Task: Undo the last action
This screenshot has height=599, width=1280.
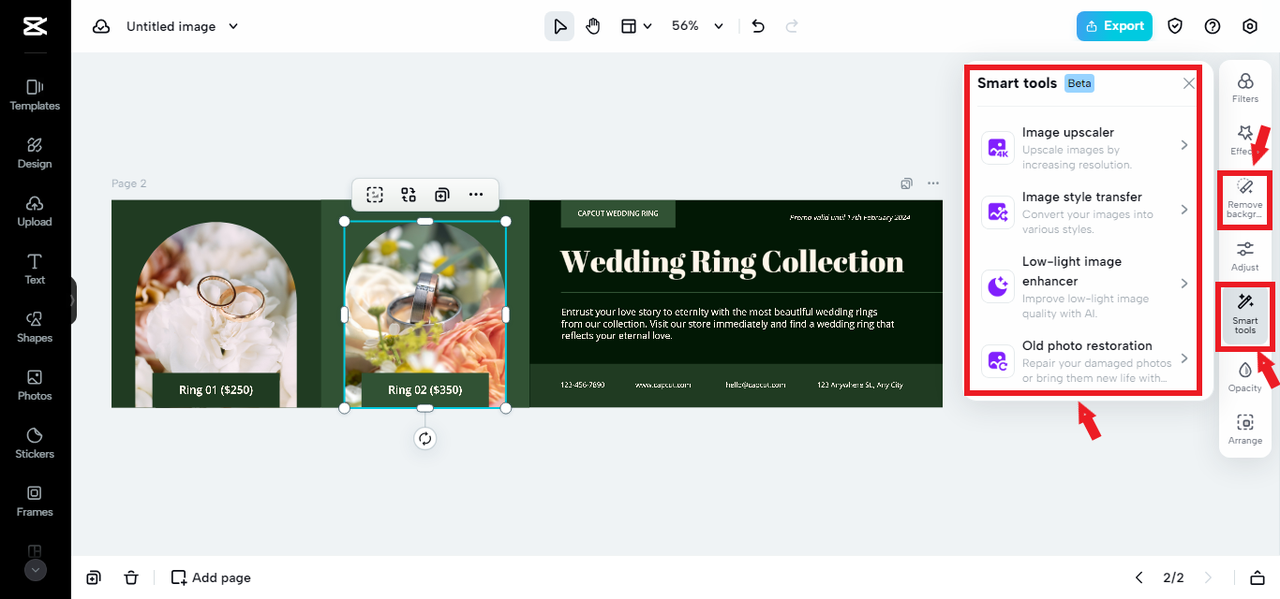Action: pos(758,26)
